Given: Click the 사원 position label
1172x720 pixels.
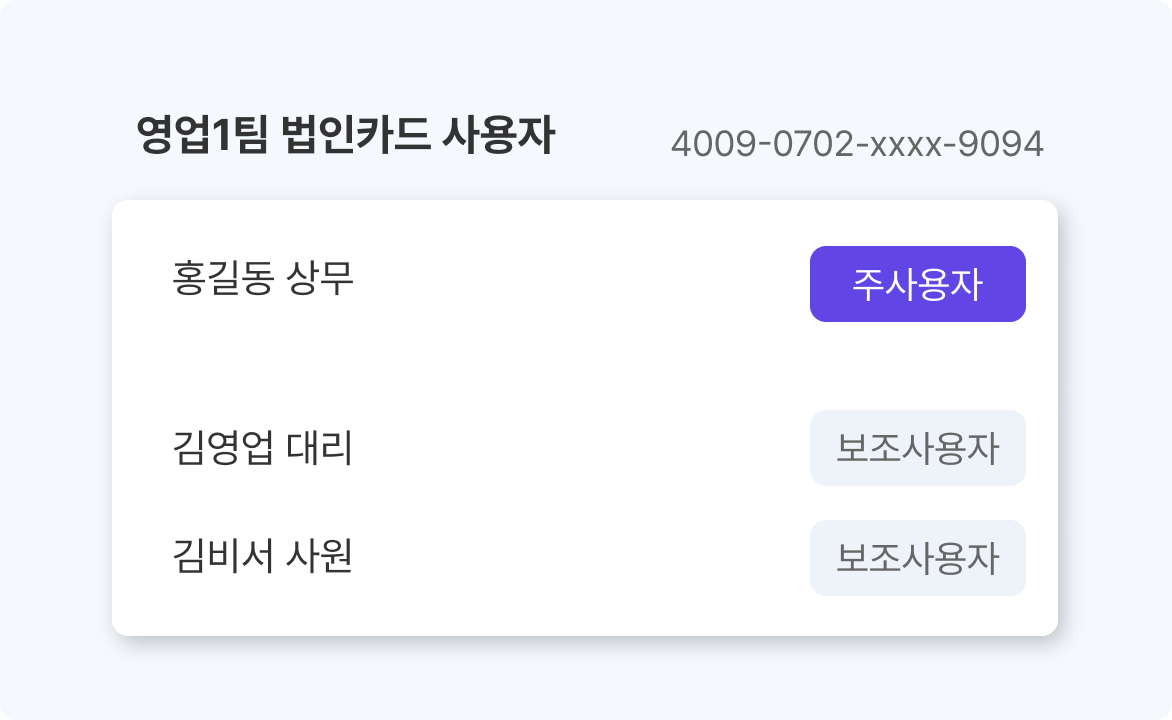Looking at the screenshot, I should pyautogui.click(x=320, y=557).
